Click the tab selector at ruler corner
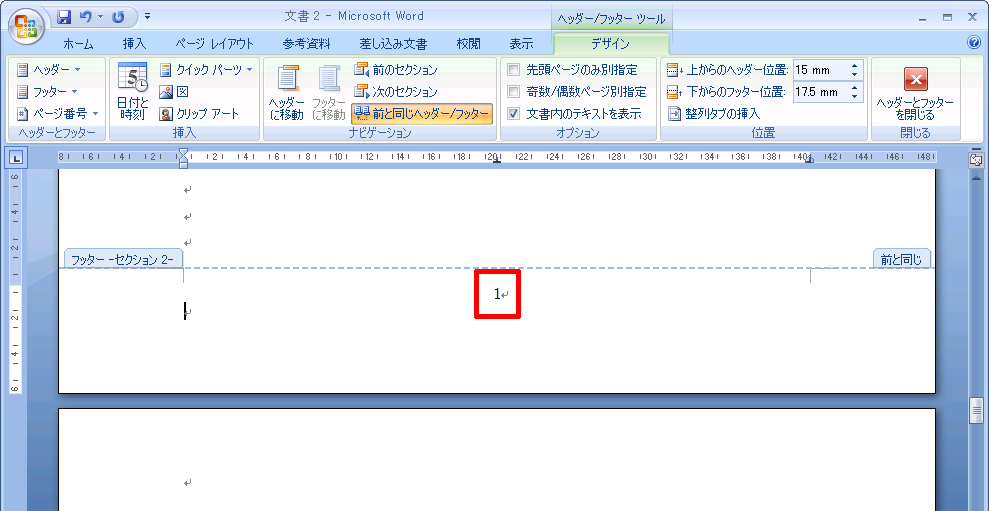 [16, 158]
